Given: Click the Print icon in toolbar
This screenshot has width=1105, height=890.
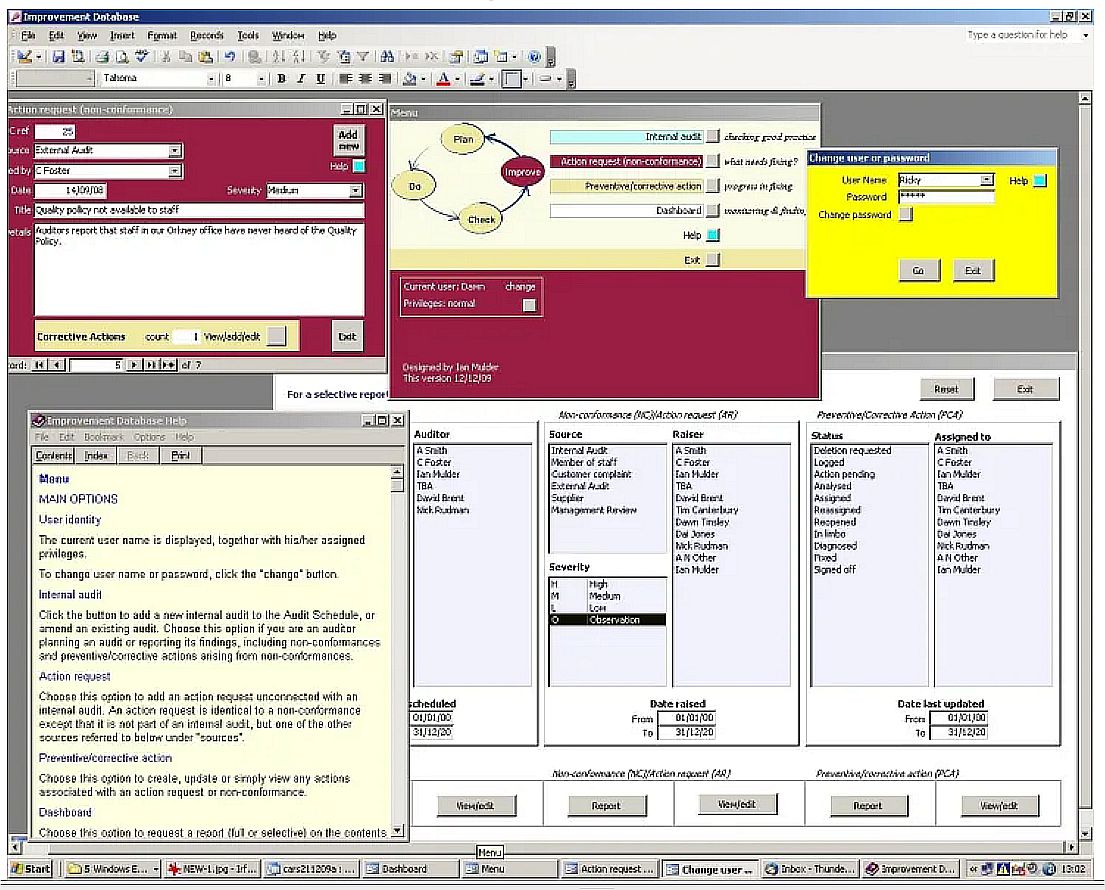Looking at the screenshot, I should tap(101, 57).
